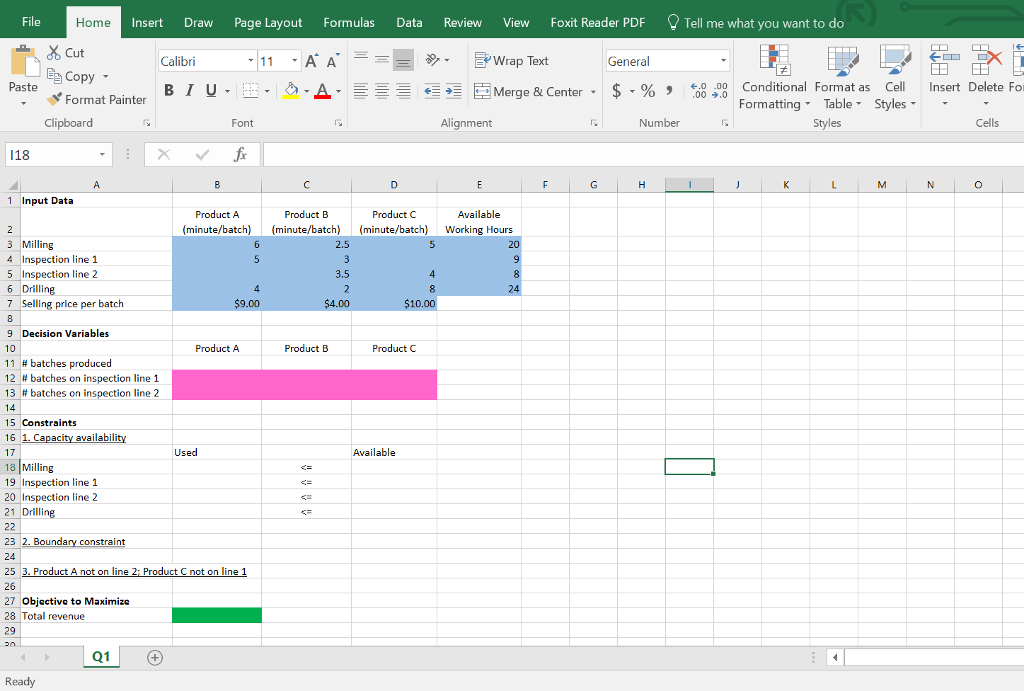Click the bottom align icon
The height and width of the screenshot is (691, 1024).
404,60
